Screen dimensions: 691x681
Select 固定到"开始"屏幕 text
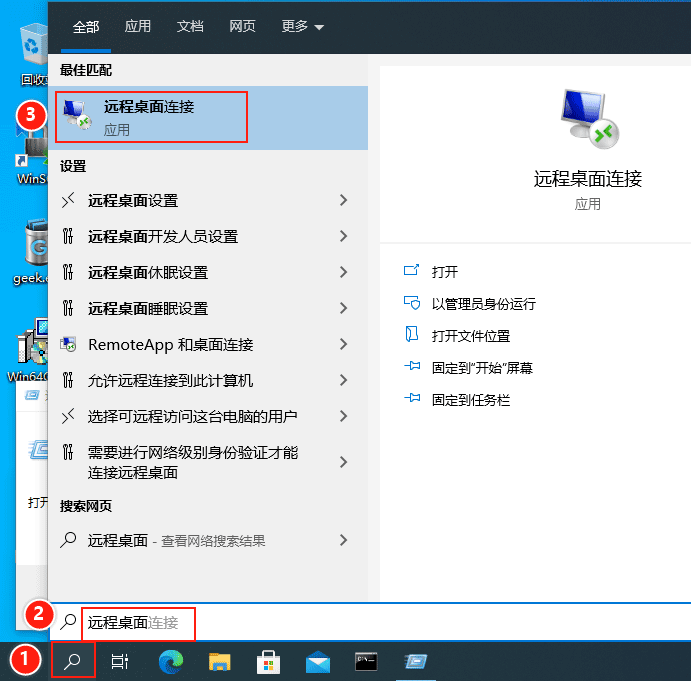coord(482,368)
